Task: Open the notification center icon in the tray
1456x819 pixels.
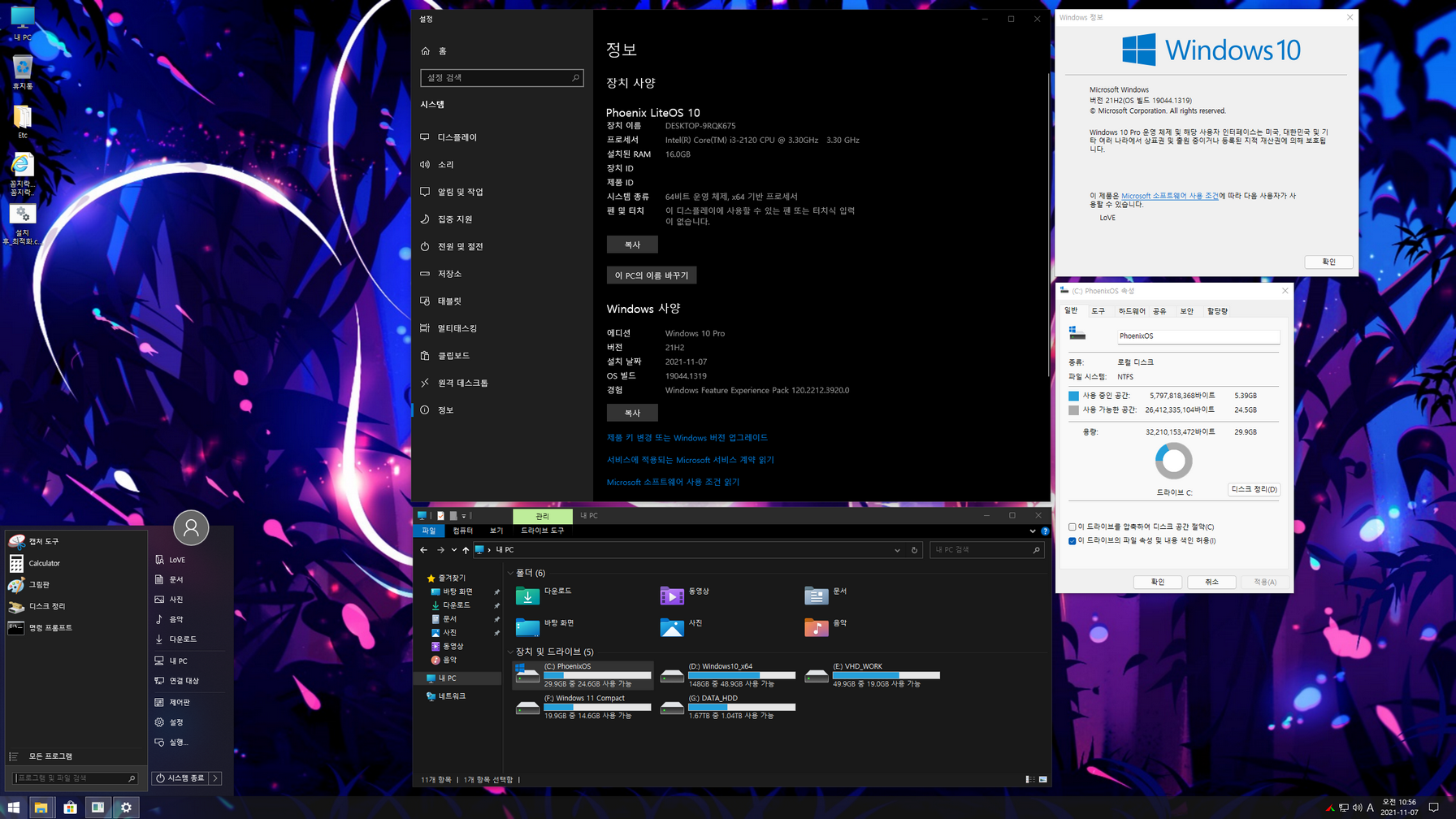Action: (1433, 807)
